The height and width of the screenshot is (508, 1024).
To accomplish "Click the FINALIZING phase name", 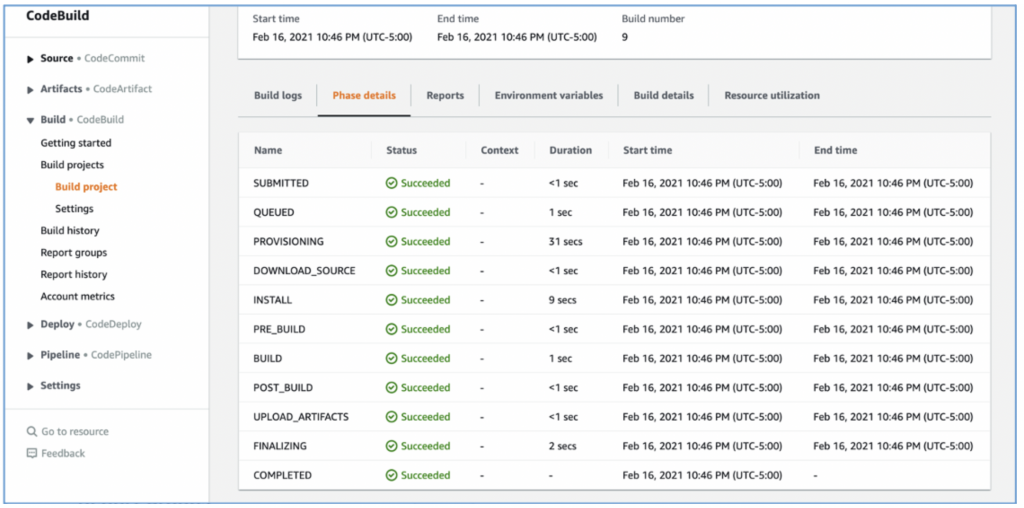I will pyautogui.click(x=280, y=446).
